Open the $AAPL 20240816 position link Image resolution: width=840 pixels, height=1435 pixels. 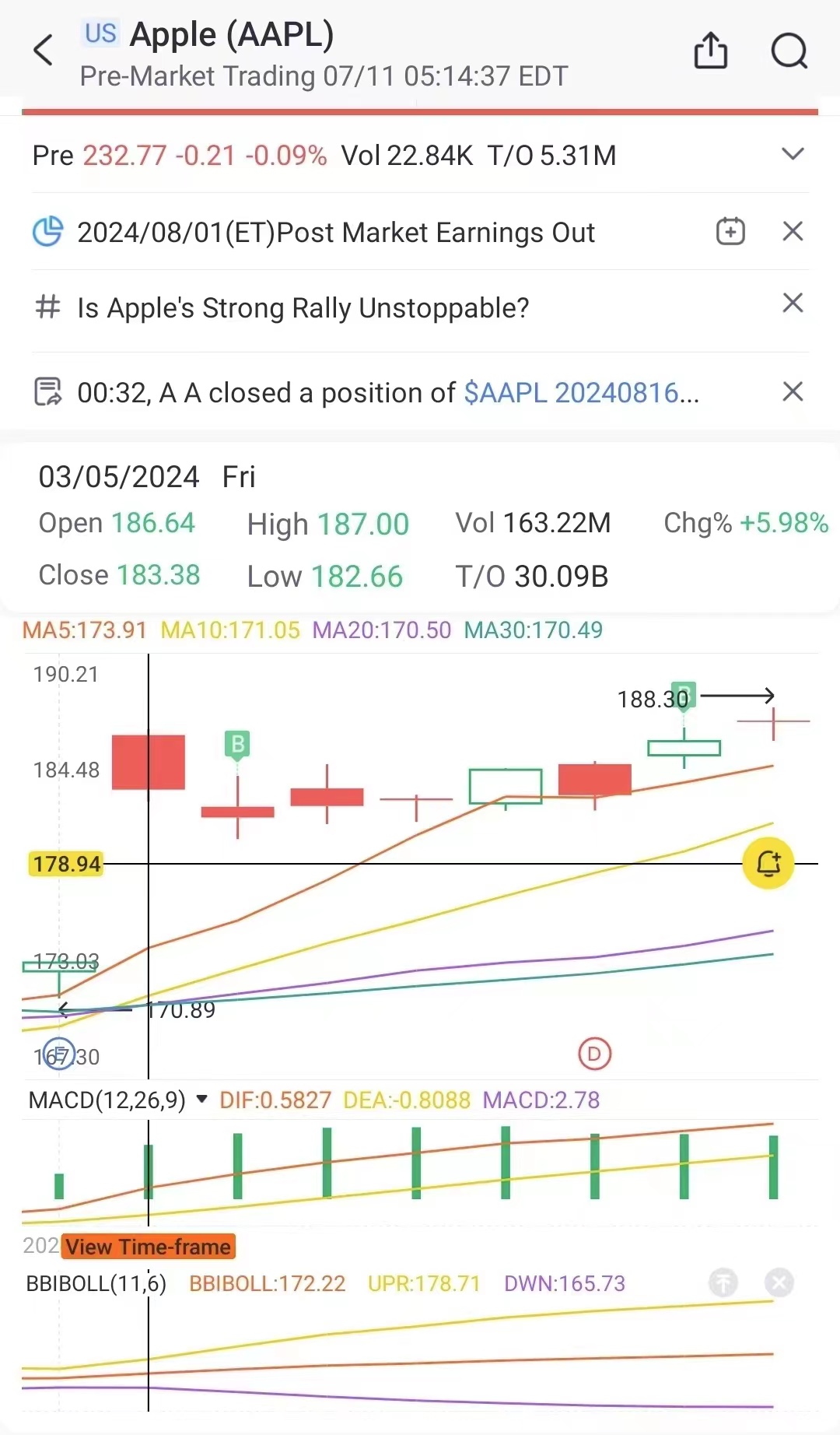click(580, 393)
